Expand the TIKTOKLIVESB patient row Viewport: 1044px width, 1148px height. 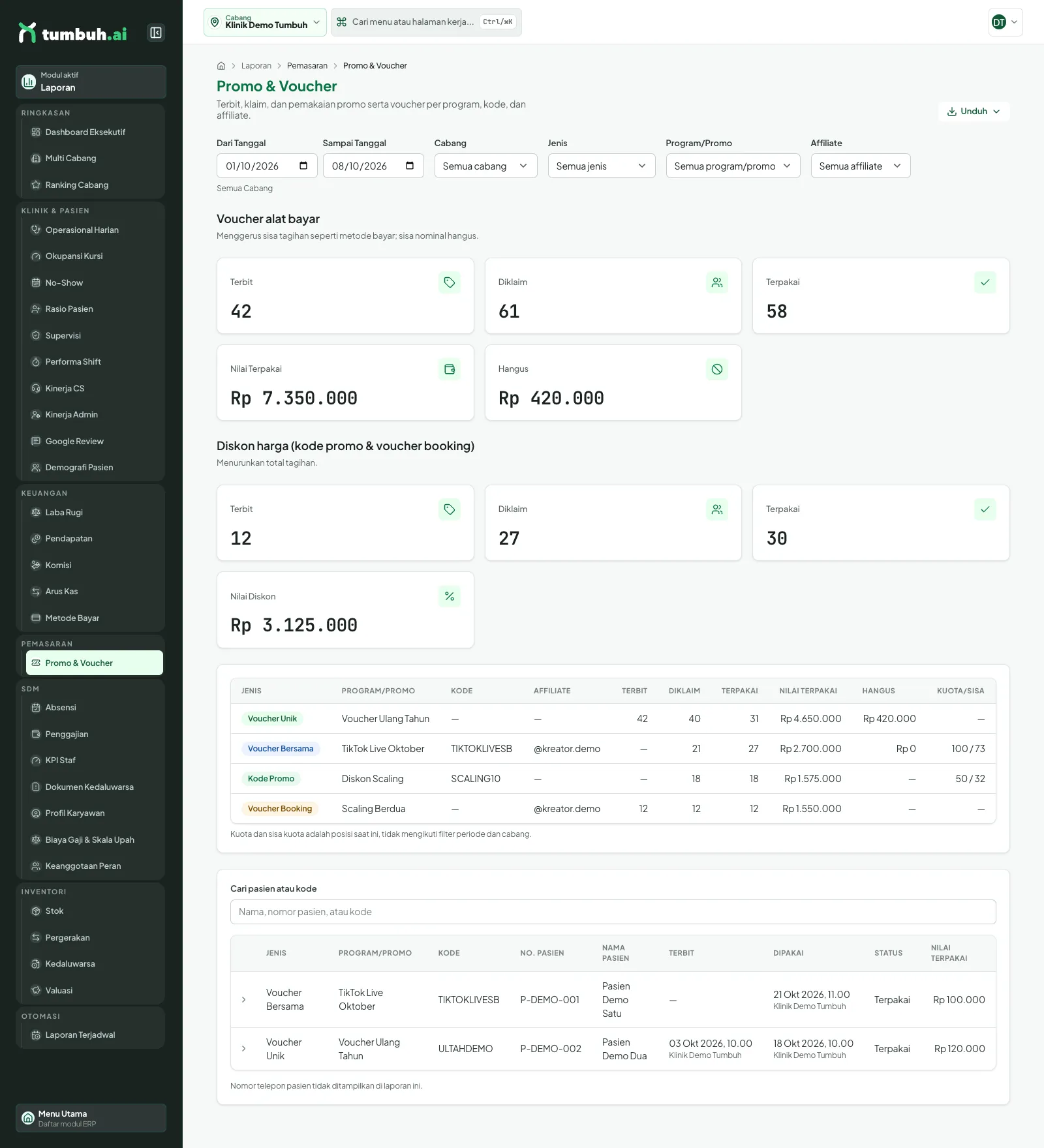pyautogui.click(x=244, y=1000)
